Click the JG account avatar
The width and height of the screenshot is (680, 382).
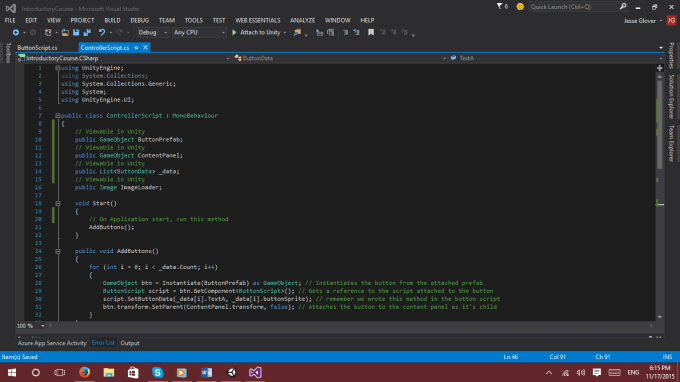tap(671, 20)
